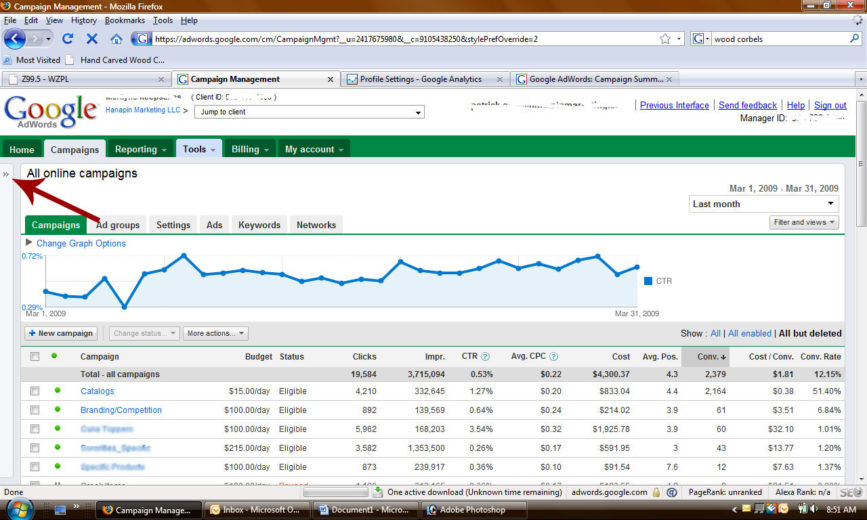The image size is (867, 520).
Task: Click the search magnifier icon in search box
Action: pos(854,39)
